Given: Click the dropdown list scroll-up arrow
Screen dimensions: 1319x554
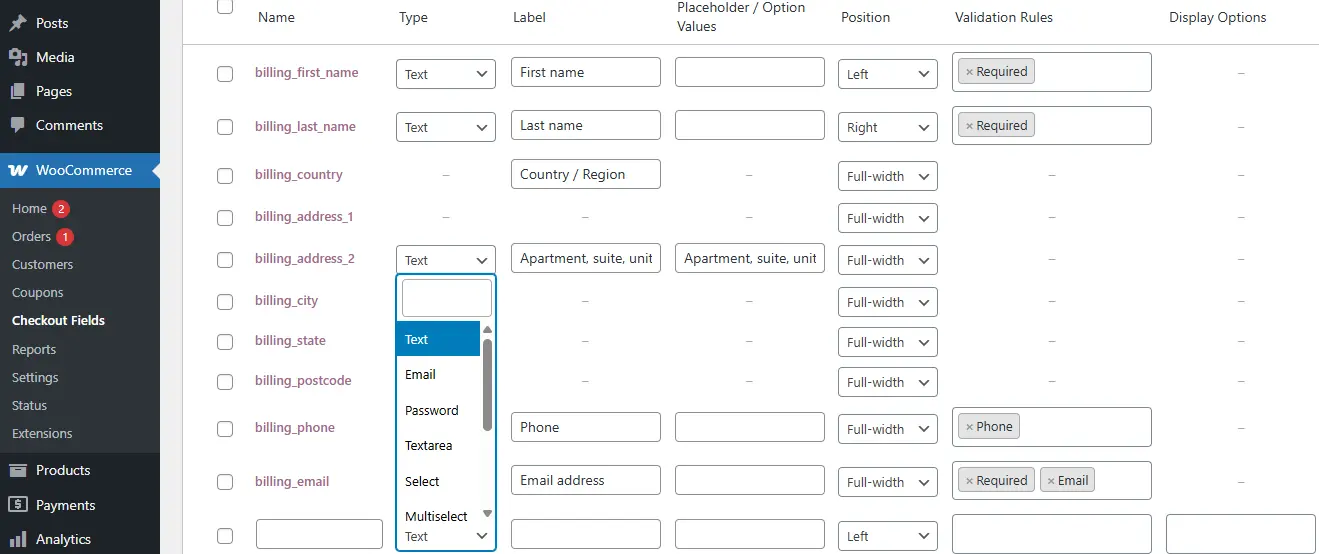Looking at the screenshot, I should point(488,329).
